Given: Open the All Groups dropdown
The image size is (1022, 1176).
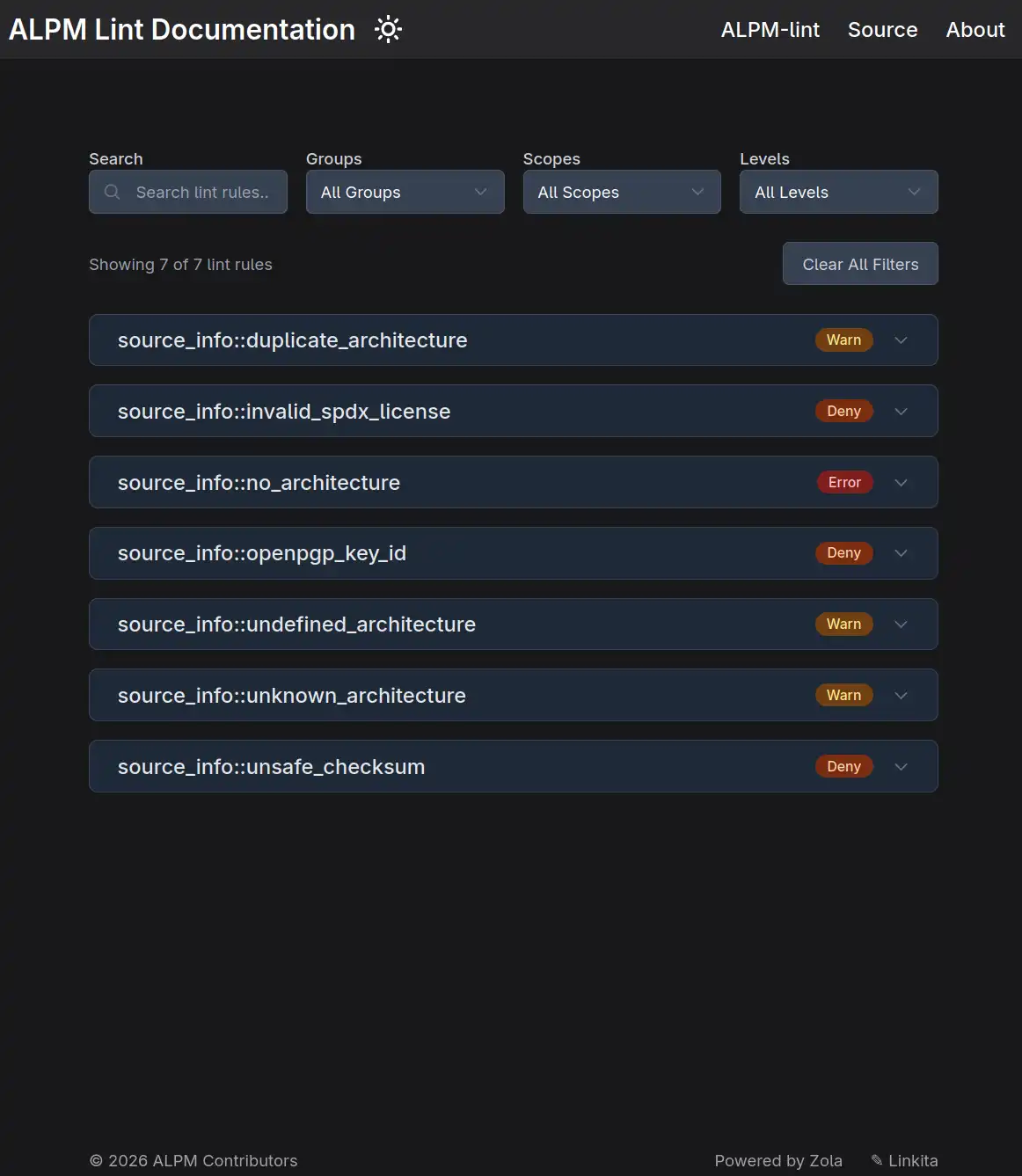Looking at the screenshot, I should [405, 192].
